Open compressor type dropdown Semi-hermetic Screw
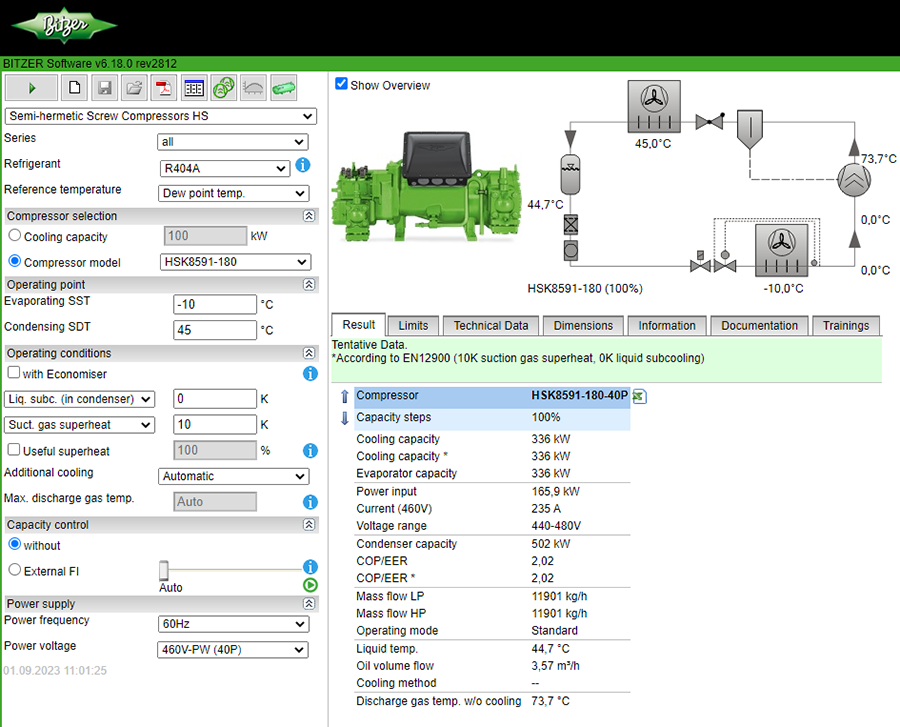The width and height of the screenshot is (900, 727). point(161,116)
